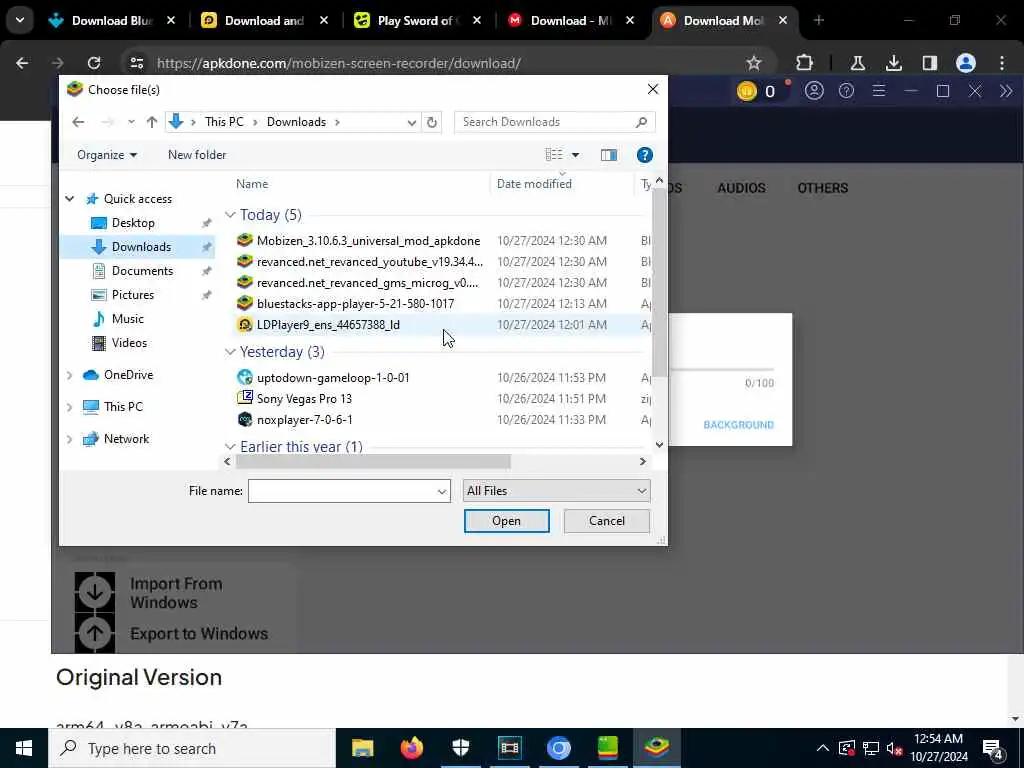Viewport: 1024px width, 768px height.
Task: Open recent locations dropdown in dialog
Action: [131, 122]
